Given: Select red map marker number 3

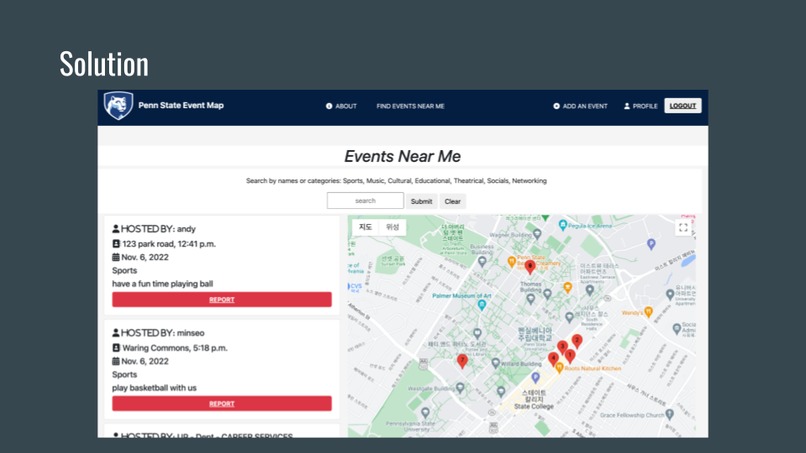Looking at the screenshot, I should click(562, 348).
